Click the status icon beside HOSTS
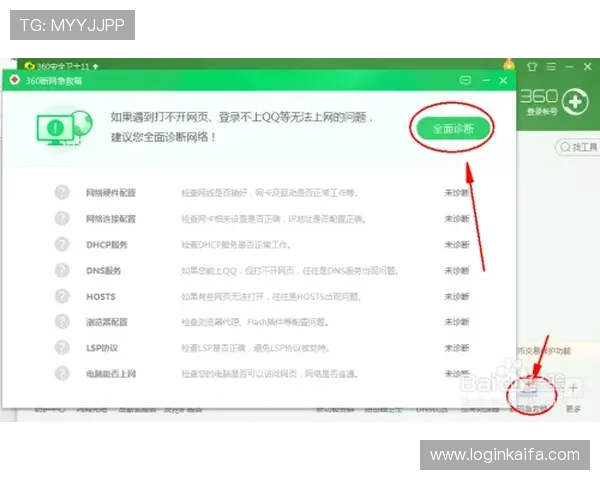Viewport: 600px width, 480px height. (62, 296)
